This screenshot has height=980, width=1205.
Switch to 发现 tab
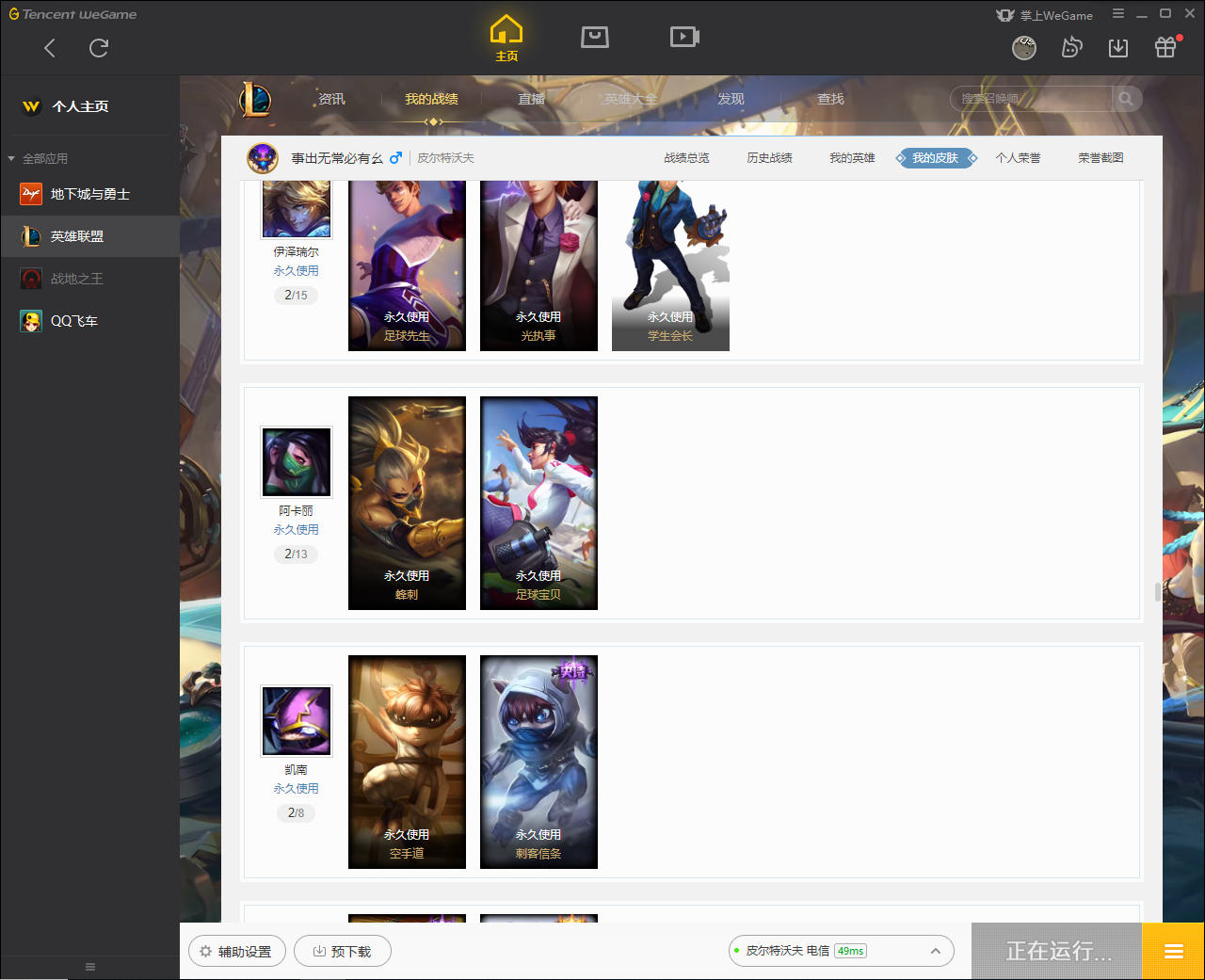731,99
